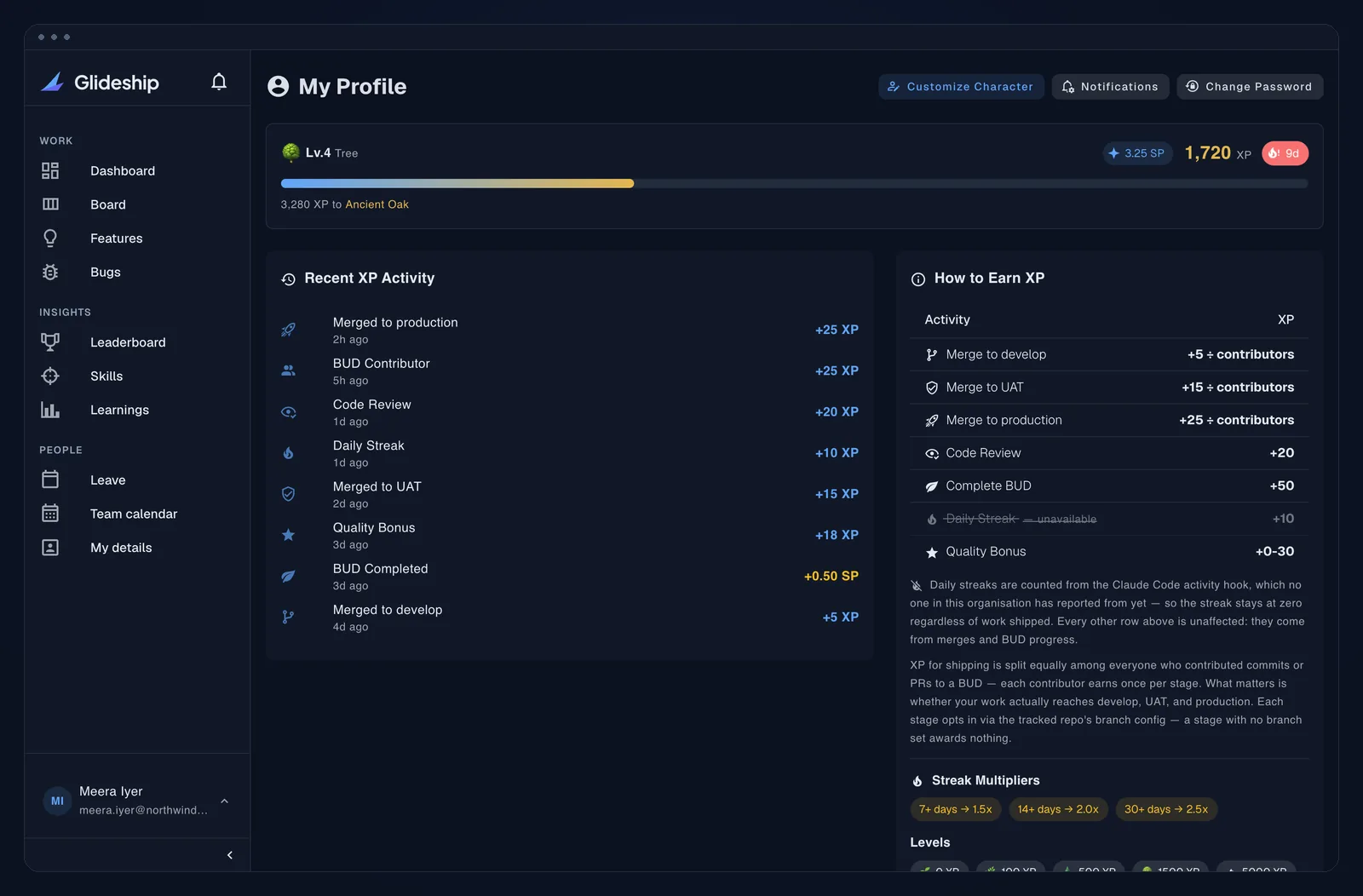Click the Leave calendar icon

pyautogui.click(x=50, y=480)
